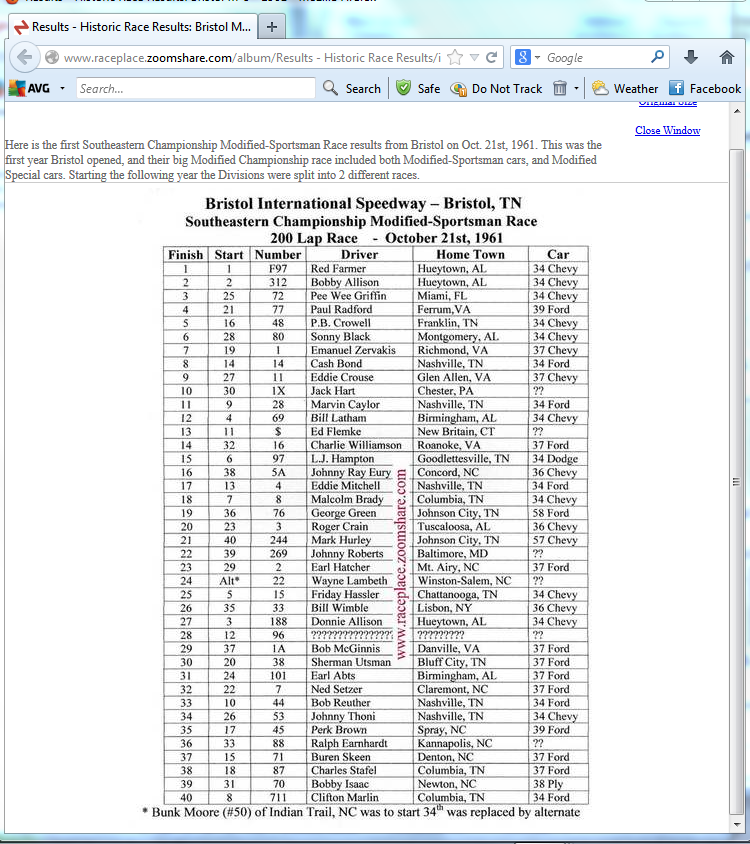Focus the AVG Search input field
The image size is (750, 844).
[x=196, y=88]
